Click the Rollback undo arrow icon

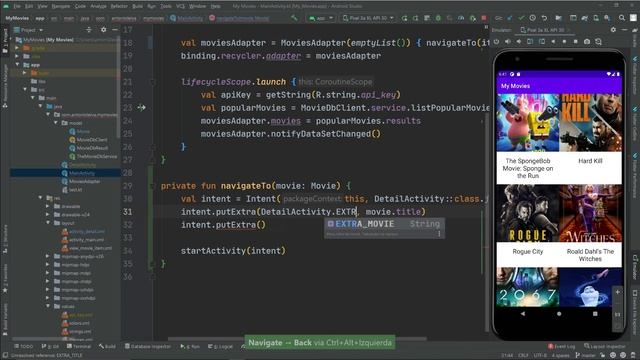(544, 18)
